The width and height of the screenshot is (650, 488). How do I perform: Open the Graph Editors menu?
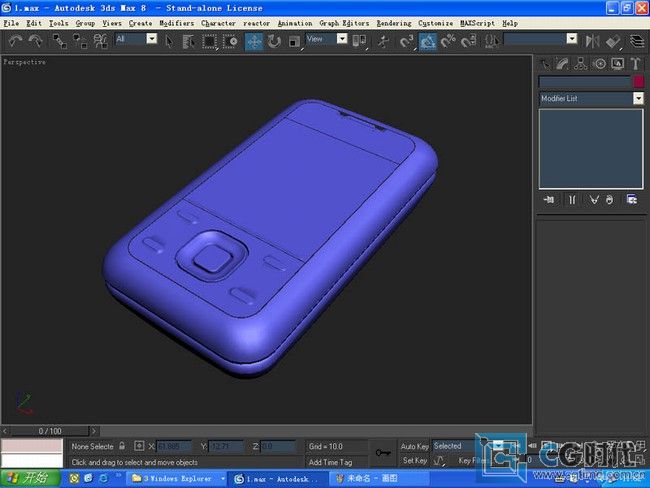coord(344,23)
